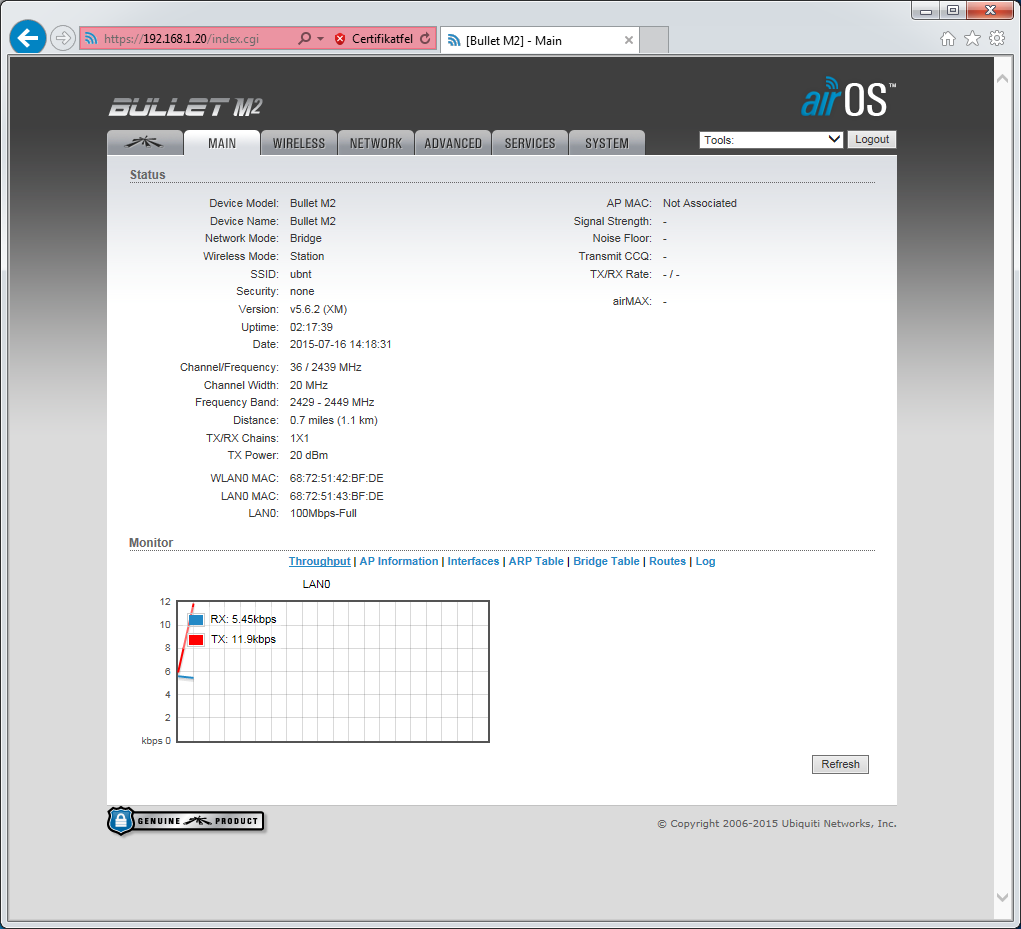
Task: Expand the Tools dropdown
Action: (x=771, y=140)
